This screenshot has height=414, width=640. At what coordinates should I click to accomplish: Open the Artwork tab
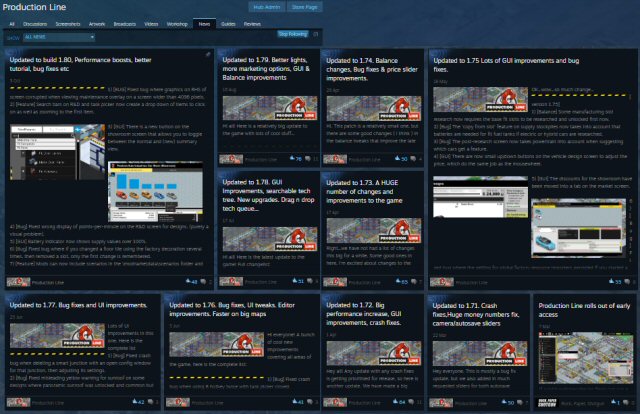click(97, 24)
